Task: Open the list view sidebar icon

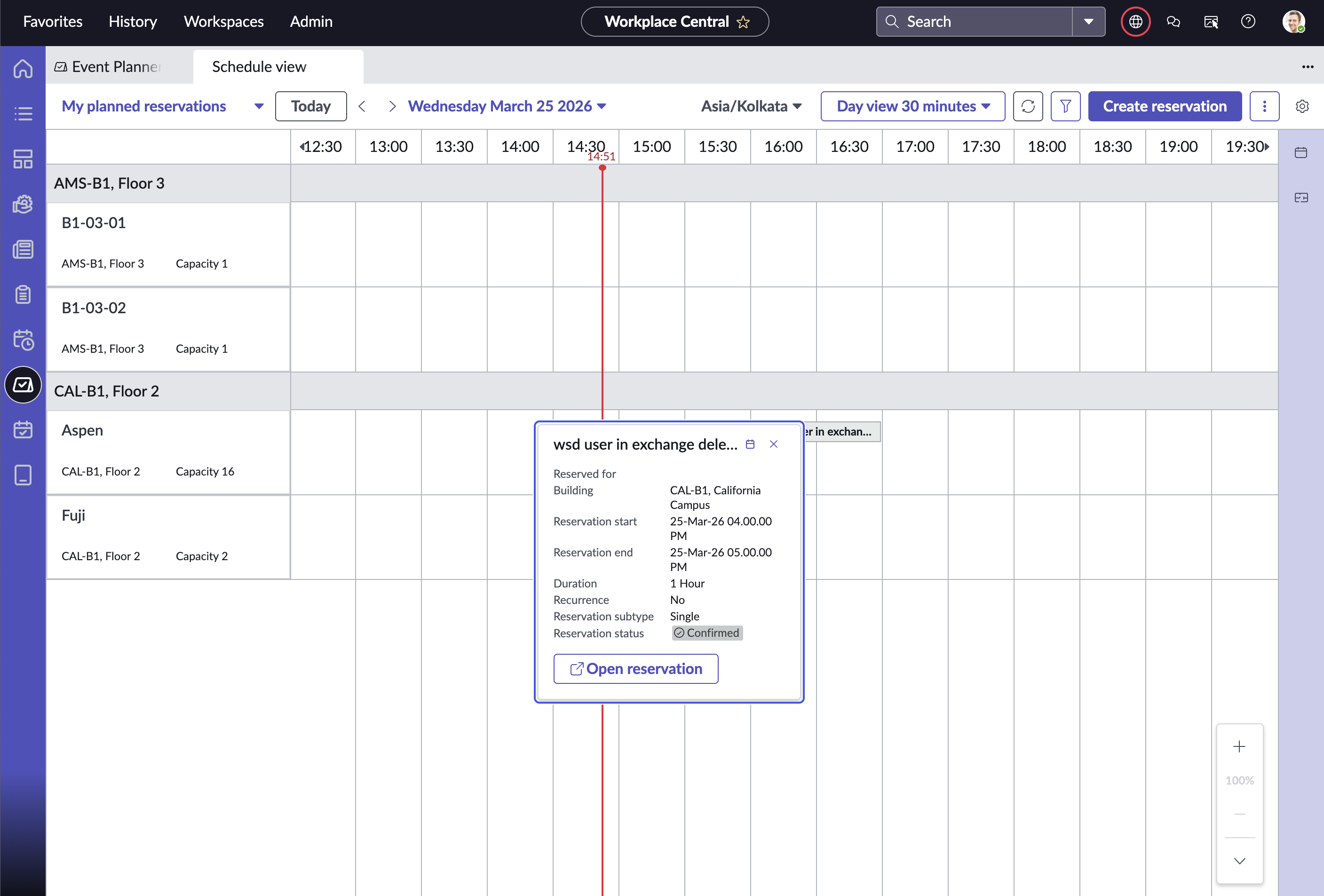Action: 23,113
